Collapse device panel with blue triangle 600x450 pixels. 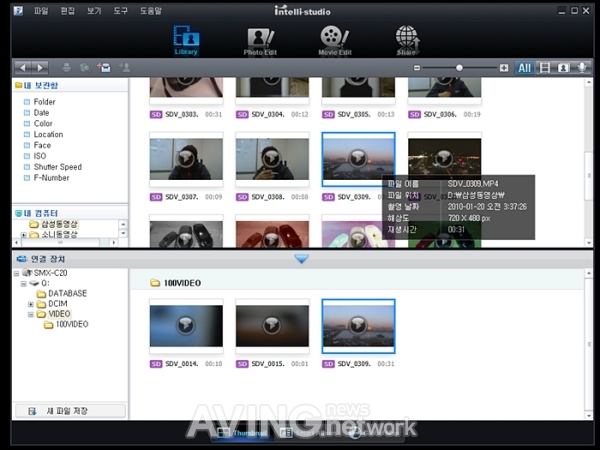[x=302, y=259]
